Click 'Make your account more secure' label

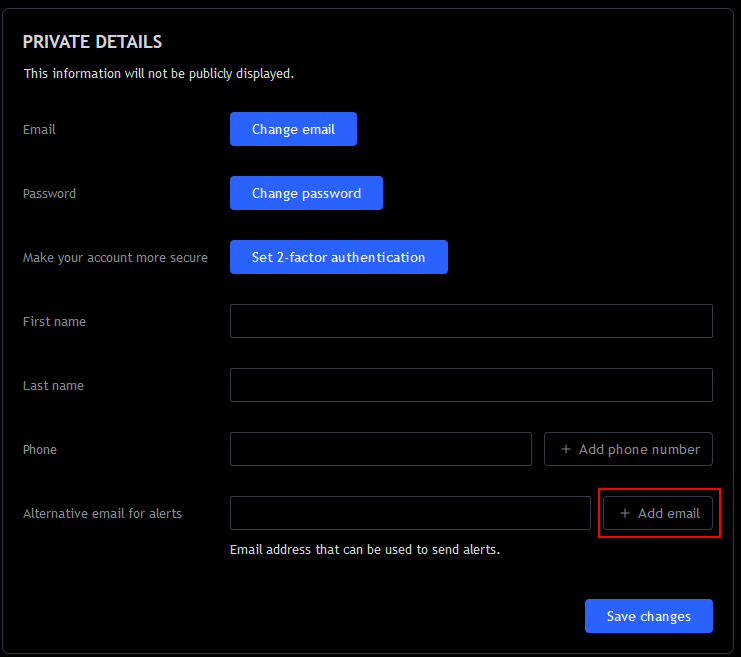coord(115,258)
